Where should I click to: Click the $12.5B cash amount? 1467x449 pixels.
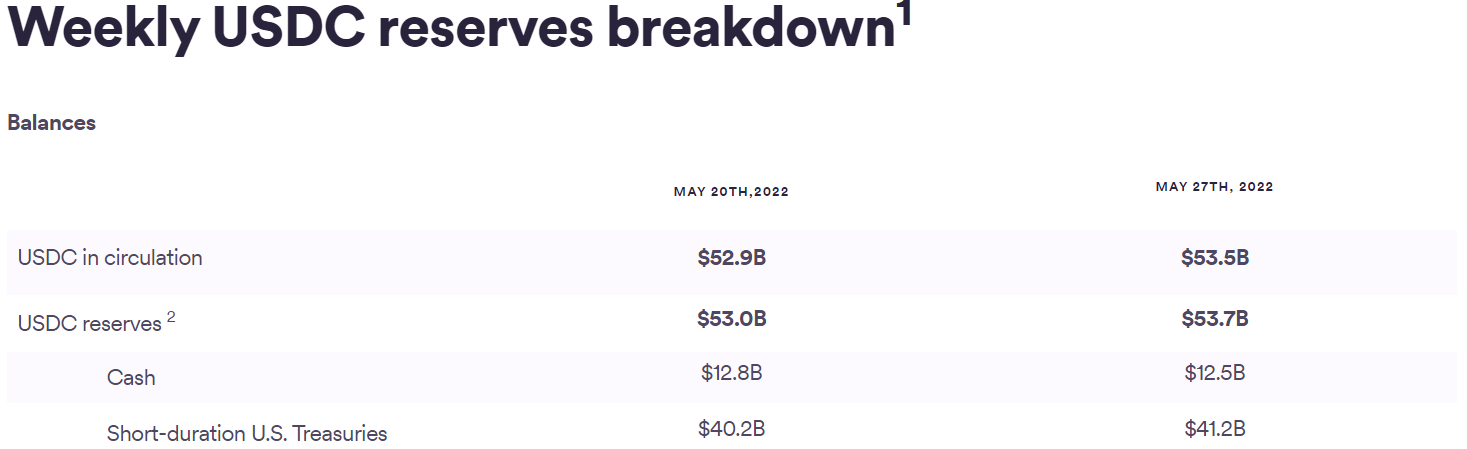(x=1214, y=374)
